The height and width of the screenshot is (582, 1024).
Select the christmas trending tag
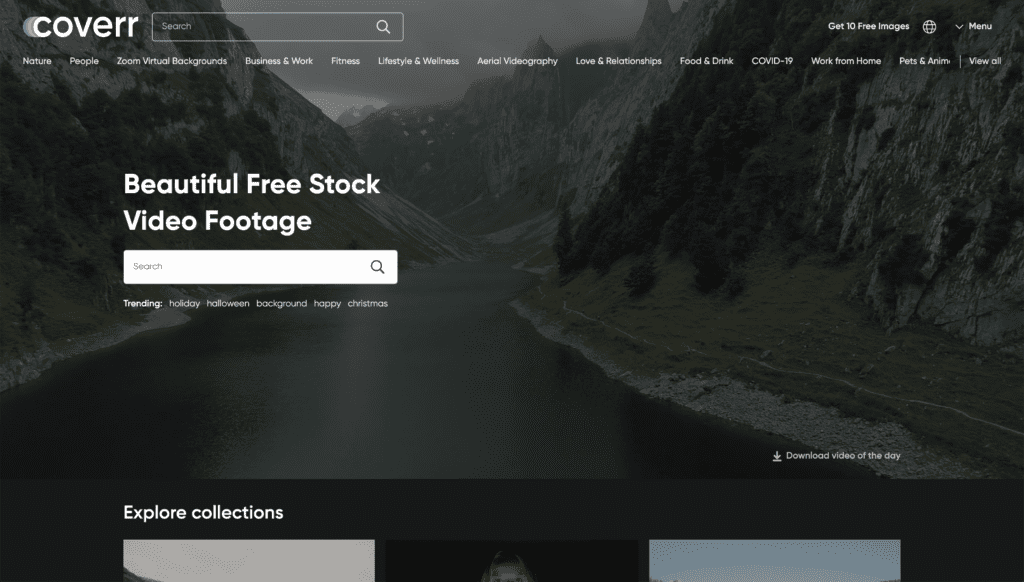click(368, 303)
